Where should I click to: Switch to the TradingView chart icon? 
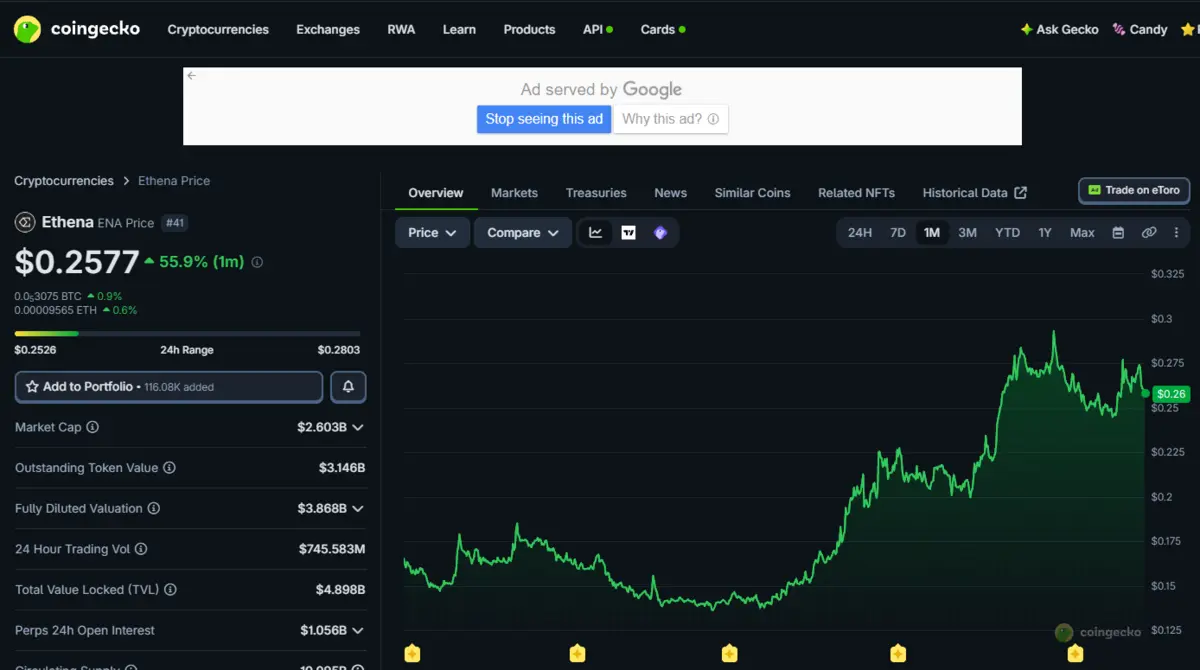[628, 233]
